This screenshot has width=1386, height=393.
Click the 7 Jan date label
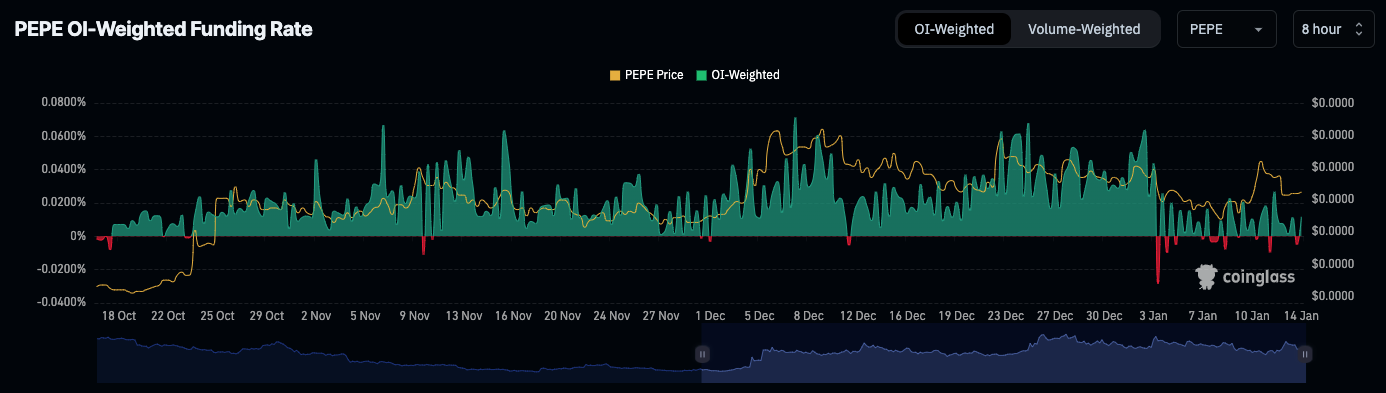tap(1202, 316)
